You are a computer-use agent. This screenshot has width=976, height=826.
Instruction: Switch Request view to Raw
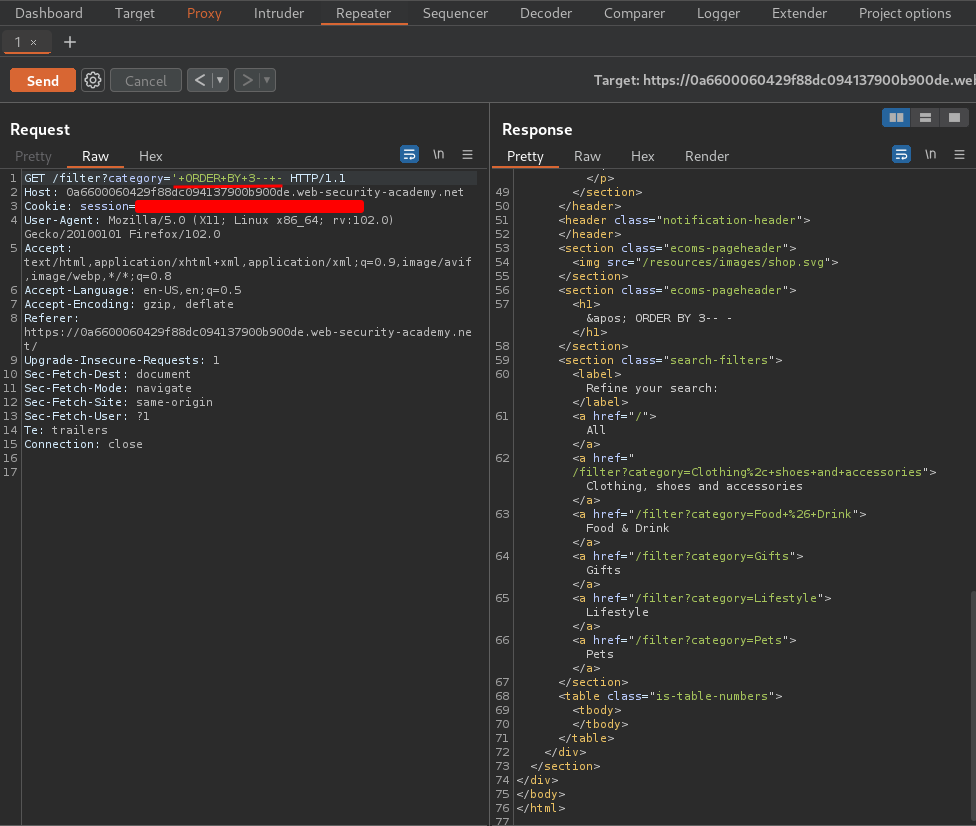(95, 156)
